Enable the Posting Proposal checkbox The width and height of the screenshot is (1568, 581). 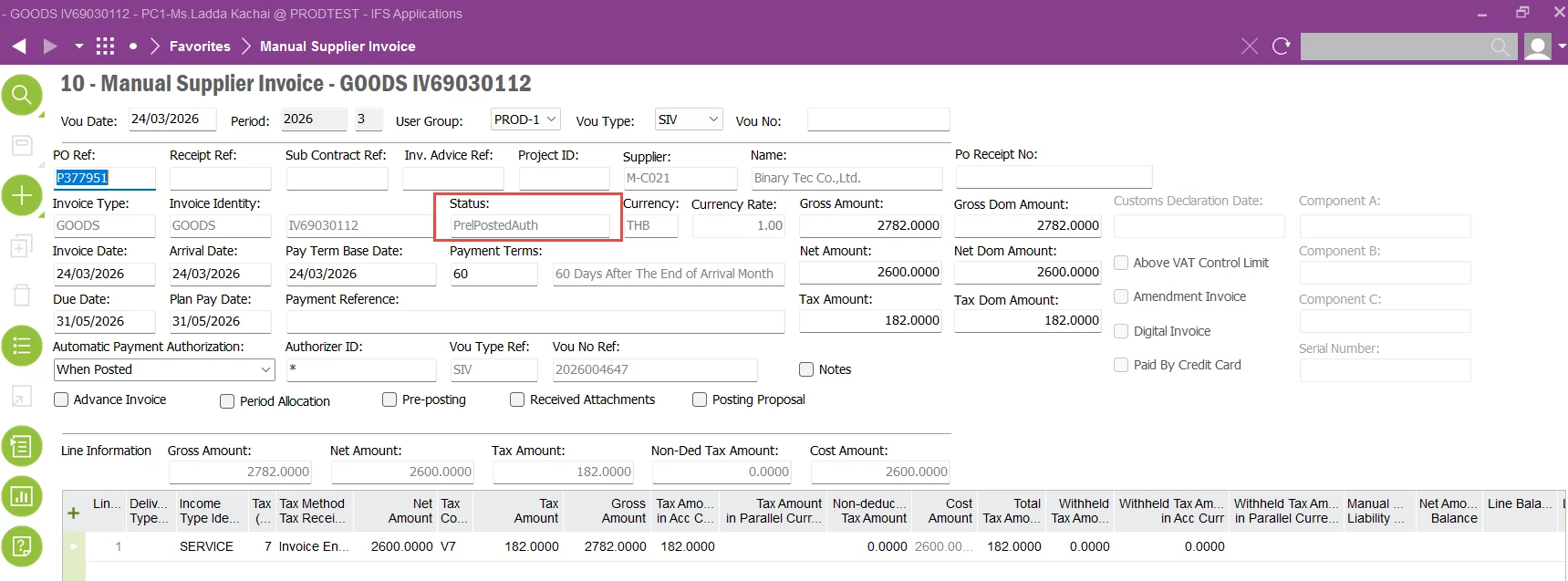[700, 399]
